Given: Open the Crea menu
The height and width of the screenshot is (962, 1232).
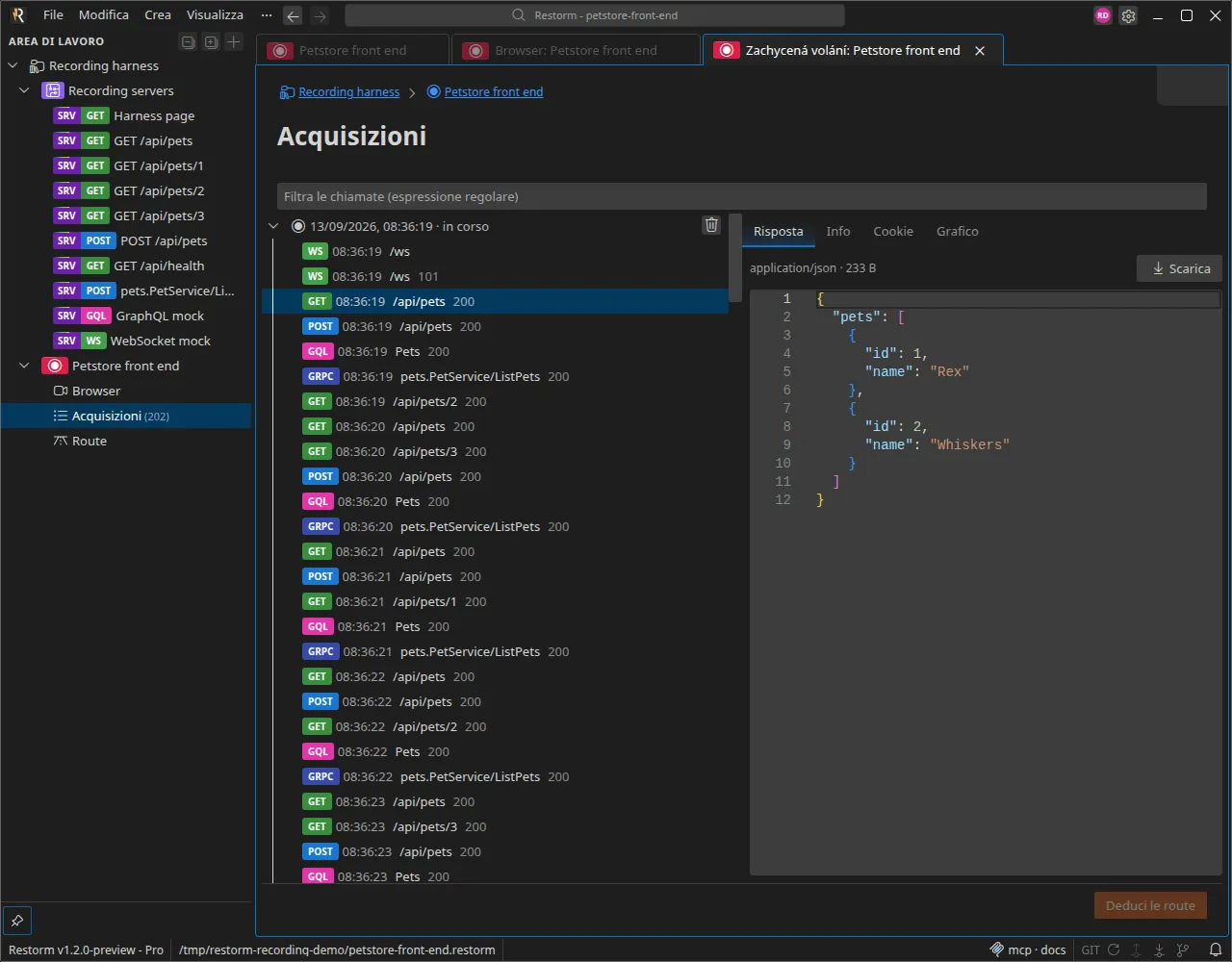Looking at the screenshot, I should point(158,15).
